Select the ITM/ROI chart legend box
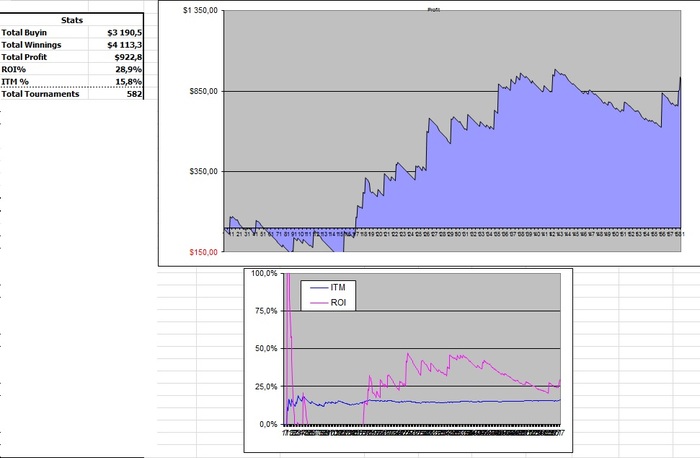700x458 pixels. pos(328,296)
